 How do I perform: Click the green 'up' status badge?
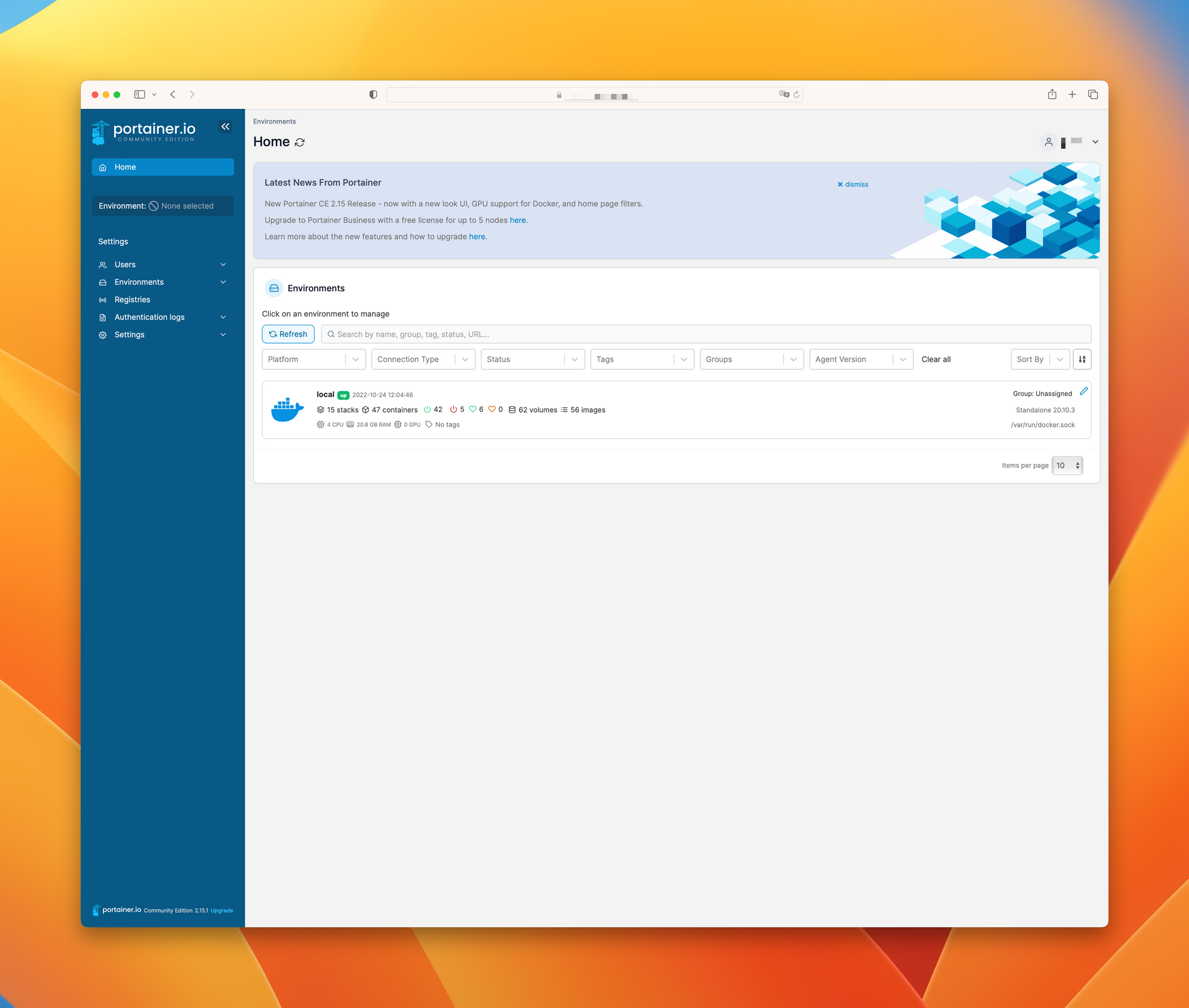pos(343,395)
